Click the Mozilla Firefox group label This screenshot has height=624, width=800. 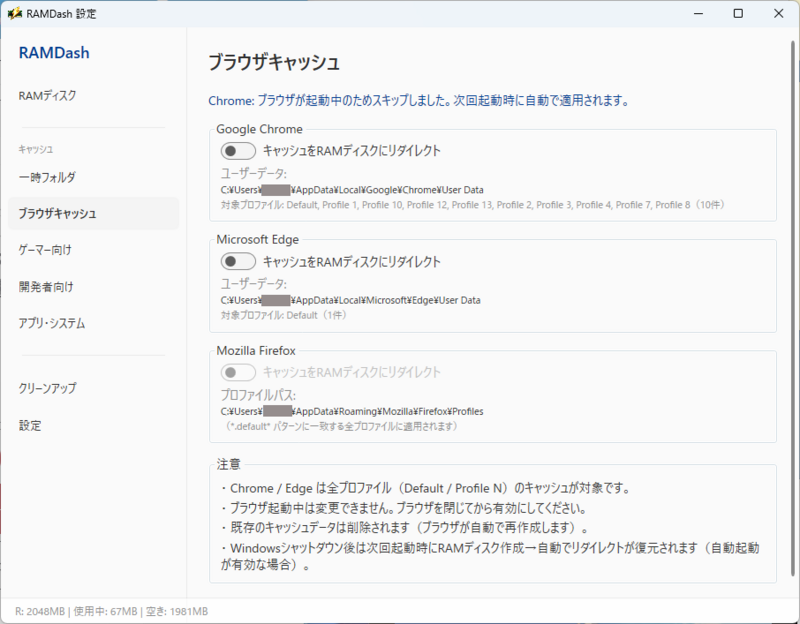256,351
